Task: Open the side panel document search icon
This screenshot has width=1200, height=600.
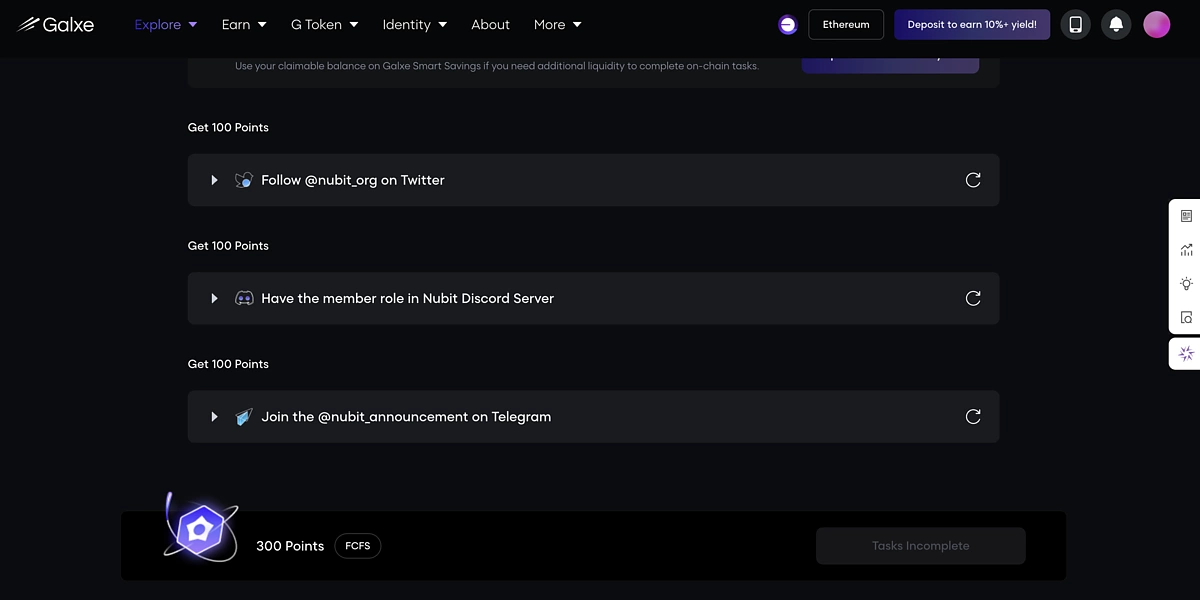Action: pyautogui.click(x=1186, y=317)
